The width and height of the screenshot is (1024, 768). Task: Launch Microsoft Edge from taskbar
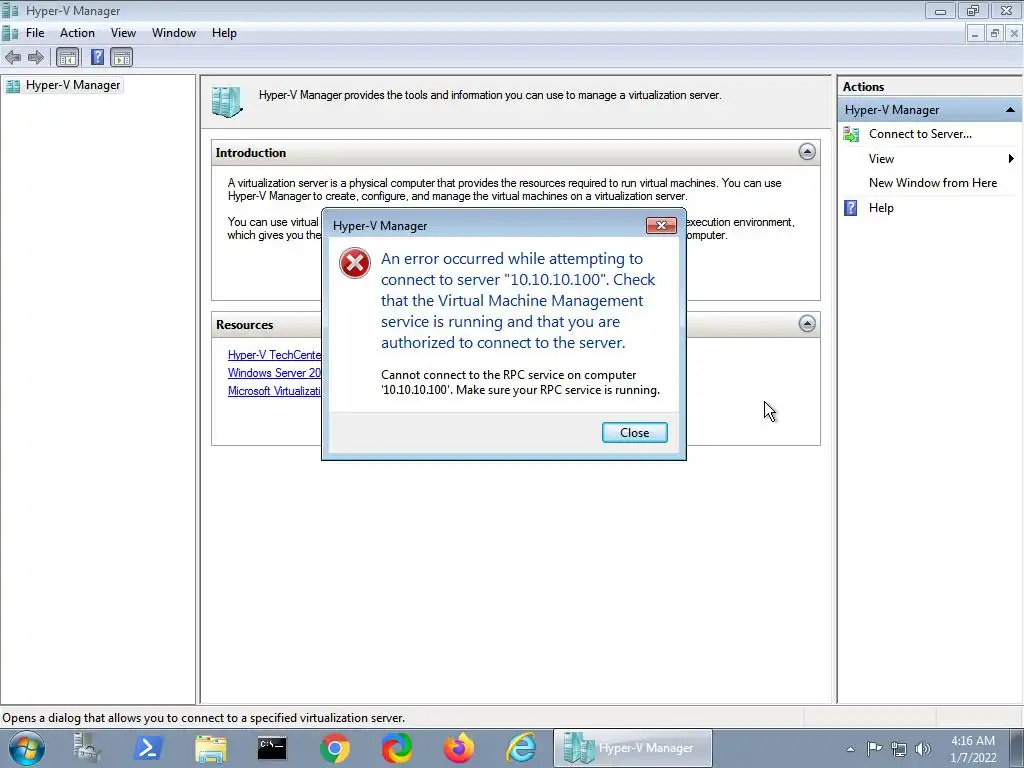pyautogui.click(x=396, y=748)
